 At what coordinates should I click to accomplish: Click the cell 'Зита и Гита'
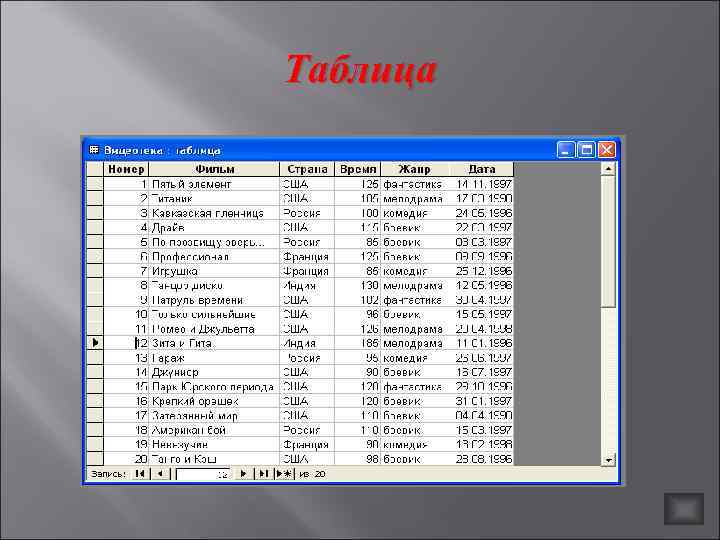click(214, 343)
